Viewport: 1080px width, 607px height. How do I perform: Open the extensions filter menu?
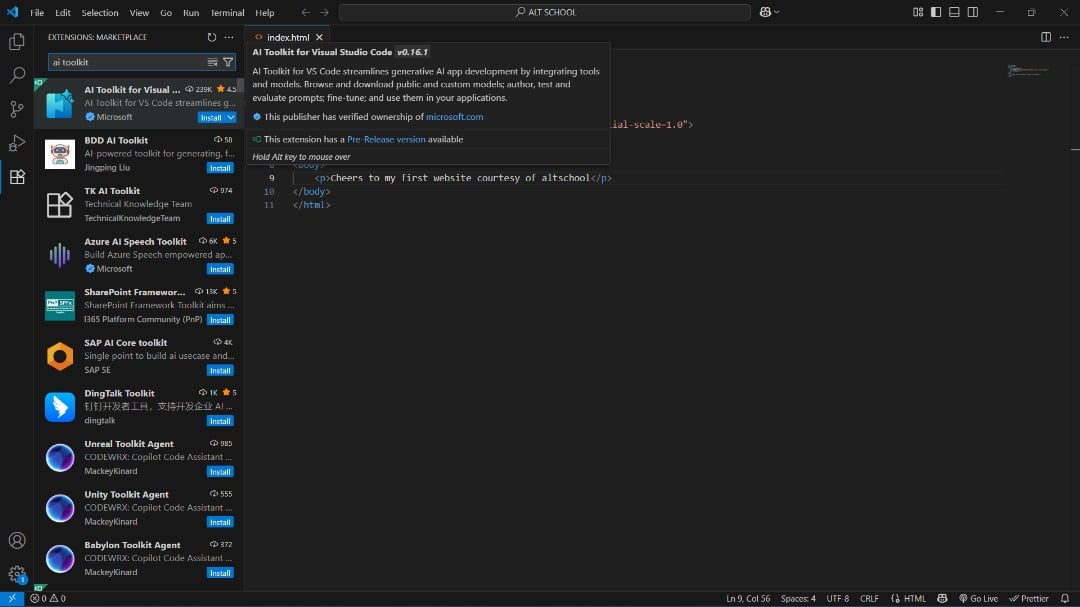(x=227, y=62)
